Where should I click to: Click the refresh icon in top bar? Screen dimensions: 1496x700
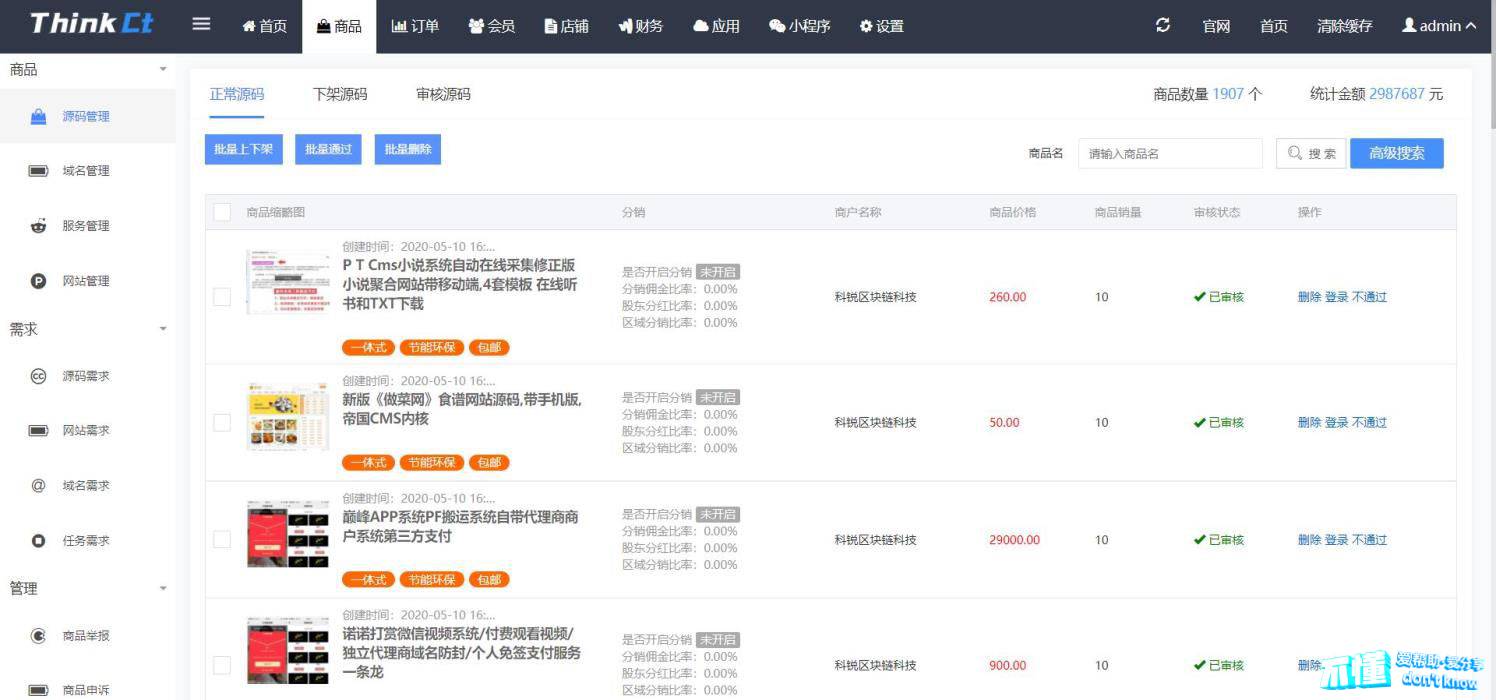tap(1162, 26)
